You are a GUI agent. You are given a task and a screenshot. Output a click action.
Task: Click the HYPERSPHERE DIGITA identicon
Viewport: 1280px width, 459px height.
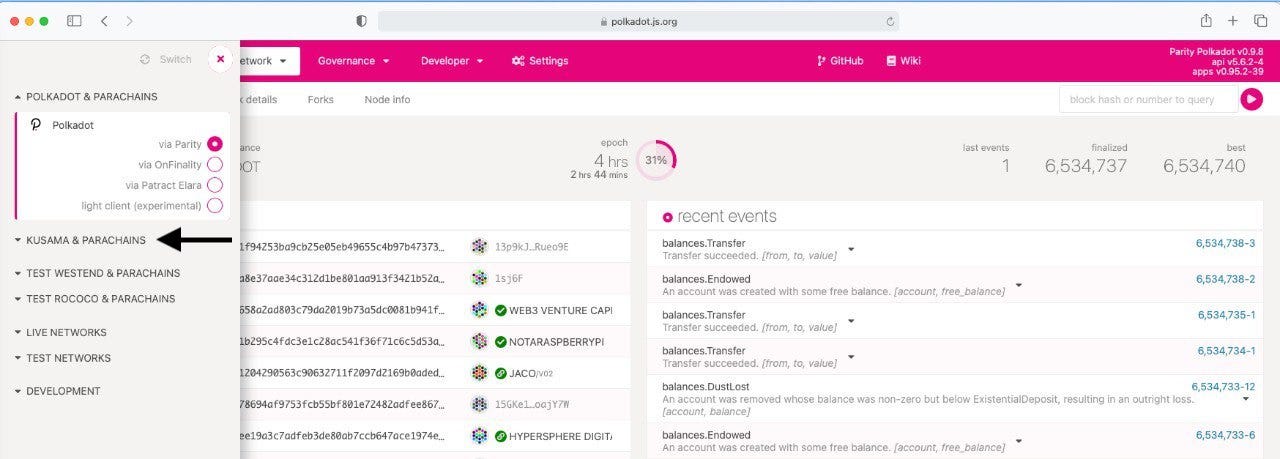[x=479, y=437]
